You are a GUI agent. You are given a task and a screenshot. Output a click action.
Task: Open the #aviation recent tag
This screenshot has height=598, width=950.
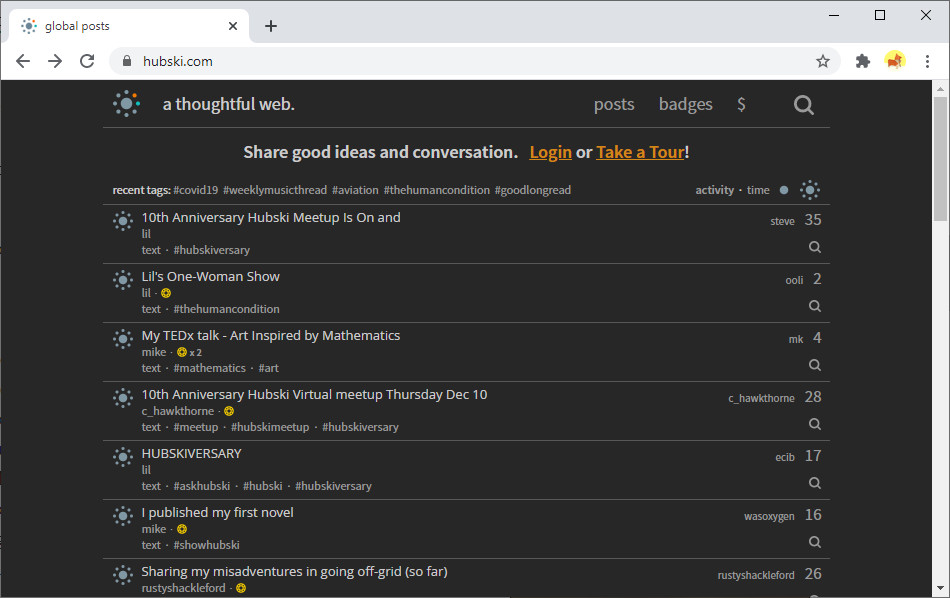[355, 190]
